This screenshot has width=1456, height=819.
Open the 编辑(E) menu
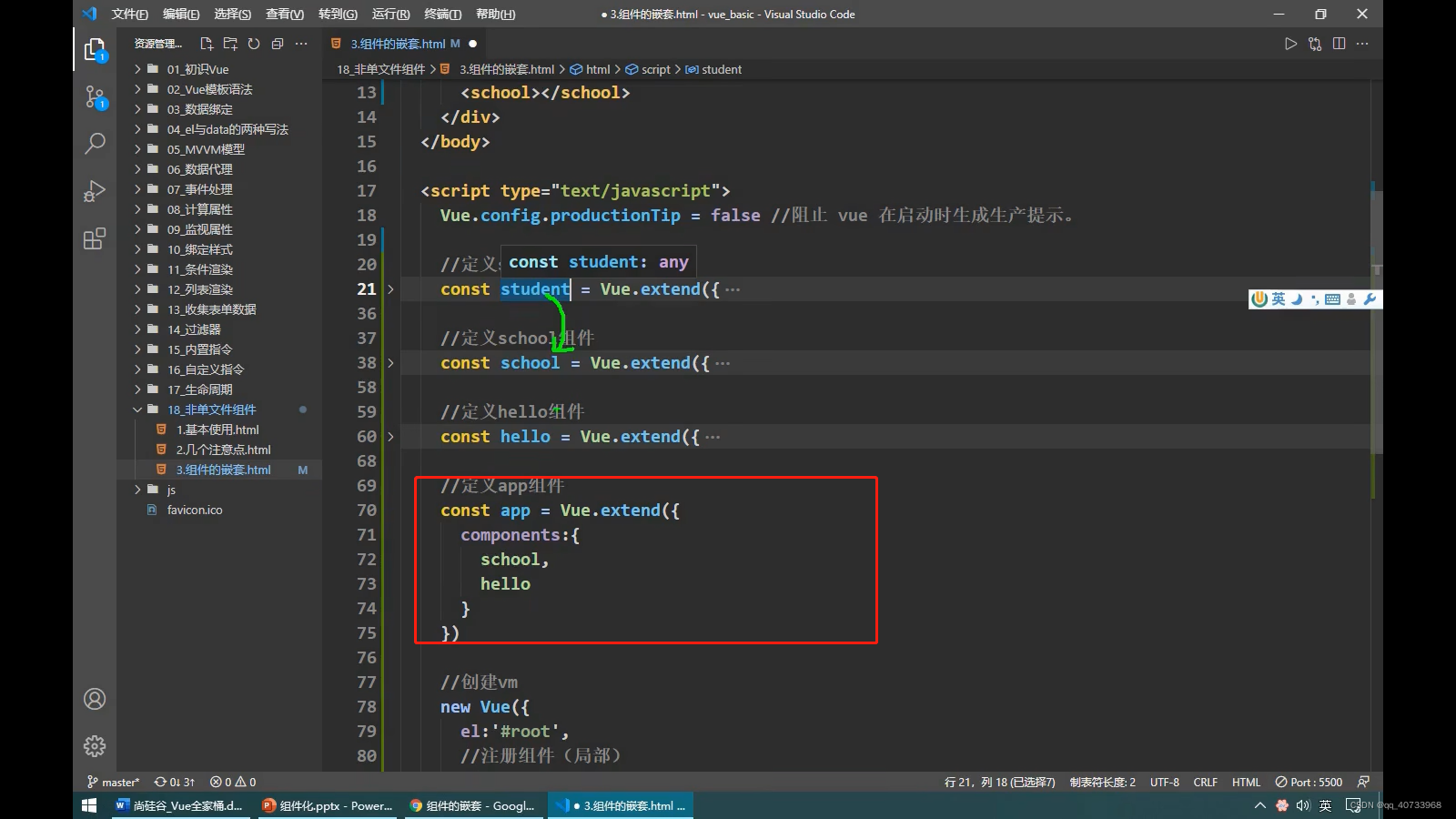pos(181,14)
